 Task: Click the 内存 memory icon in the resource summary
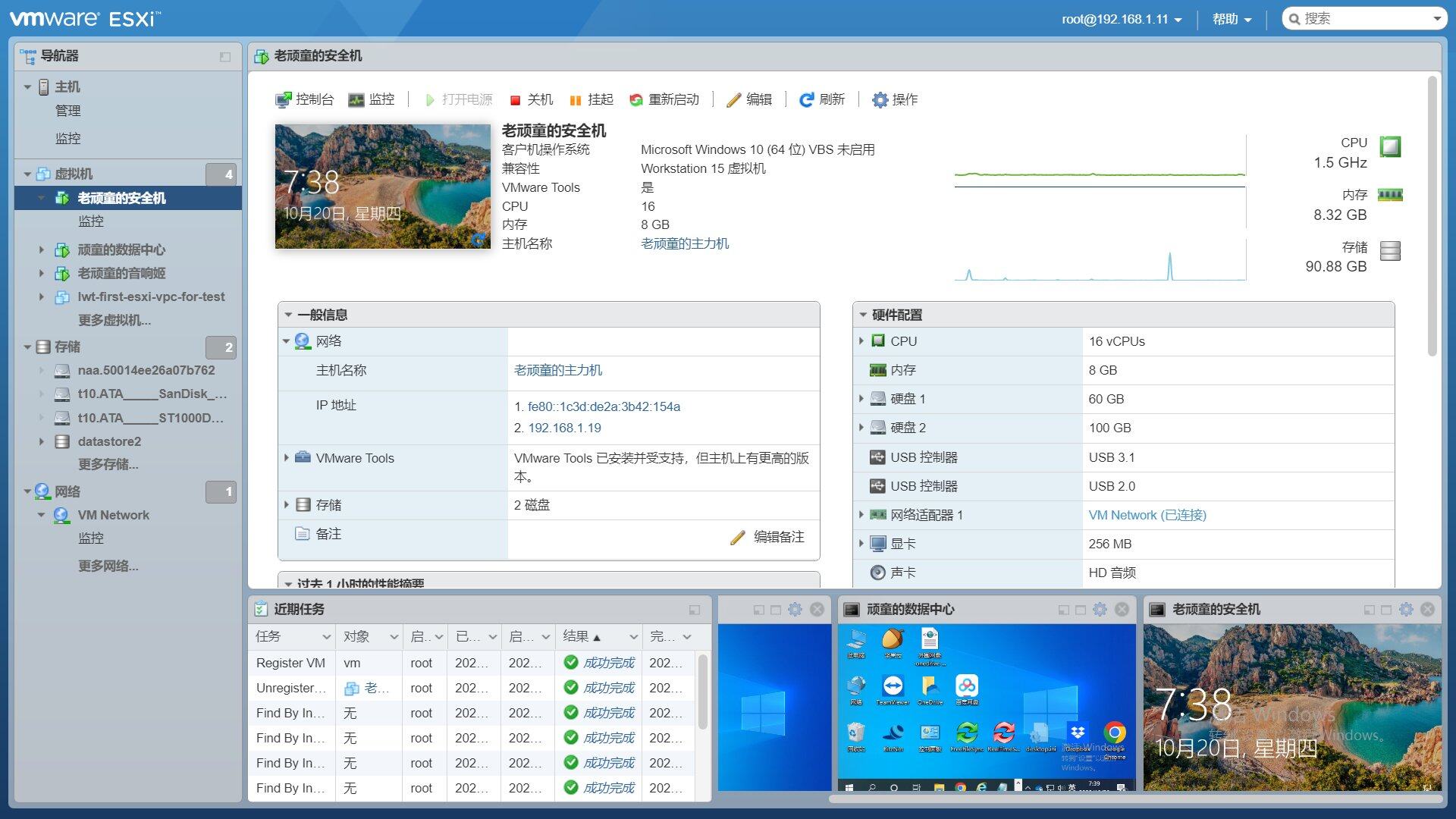coord(1390,195)
